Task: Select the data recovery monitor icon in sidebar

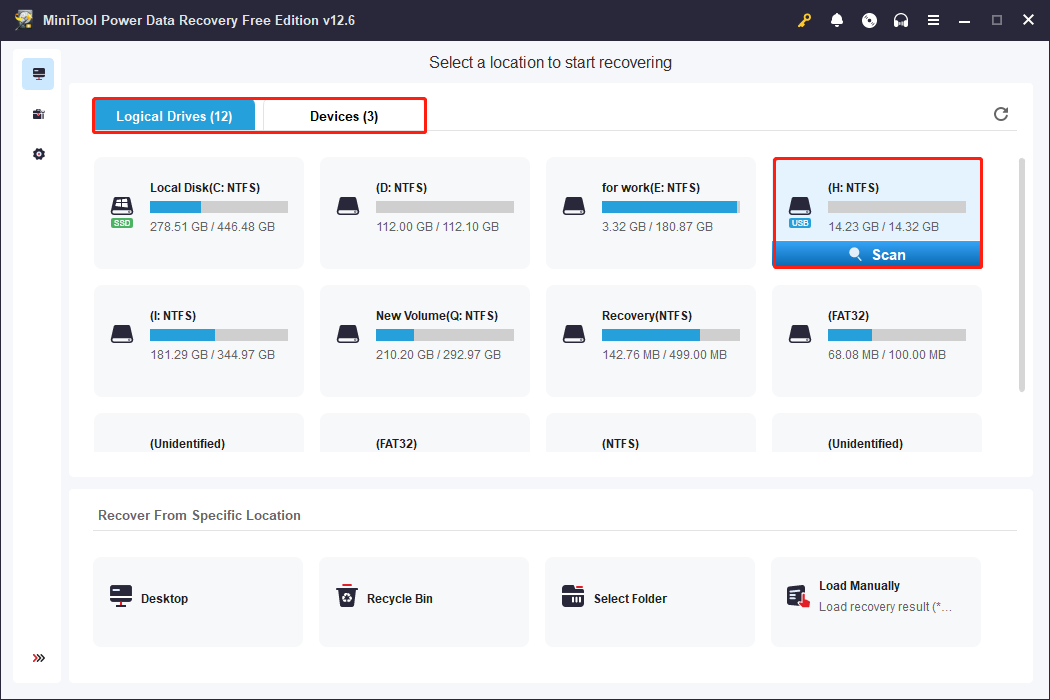Action: tap(37, 73)
